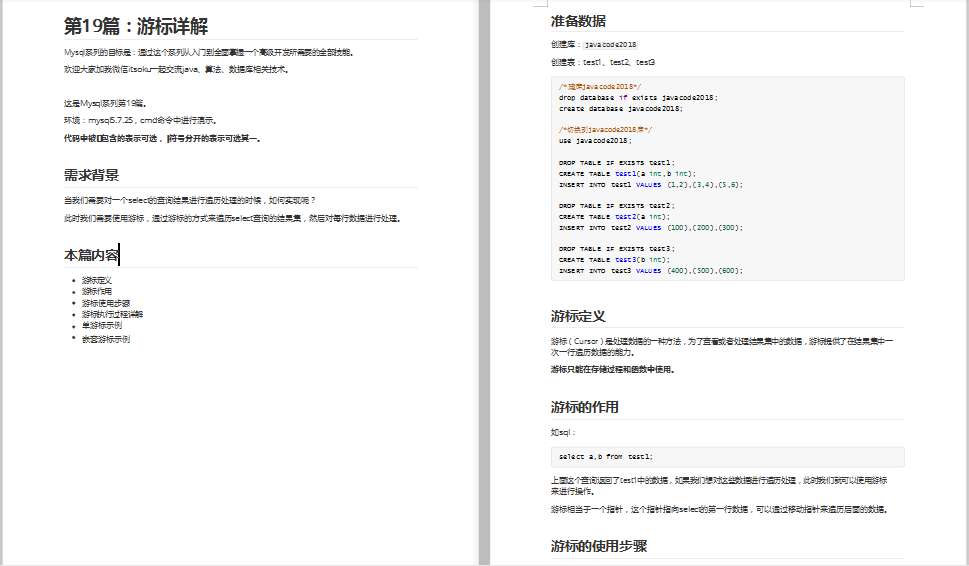Click 'DROP TABLE IF EXISTS test1;'
This screenshot has width=969, height=566.
pos(617,163)
